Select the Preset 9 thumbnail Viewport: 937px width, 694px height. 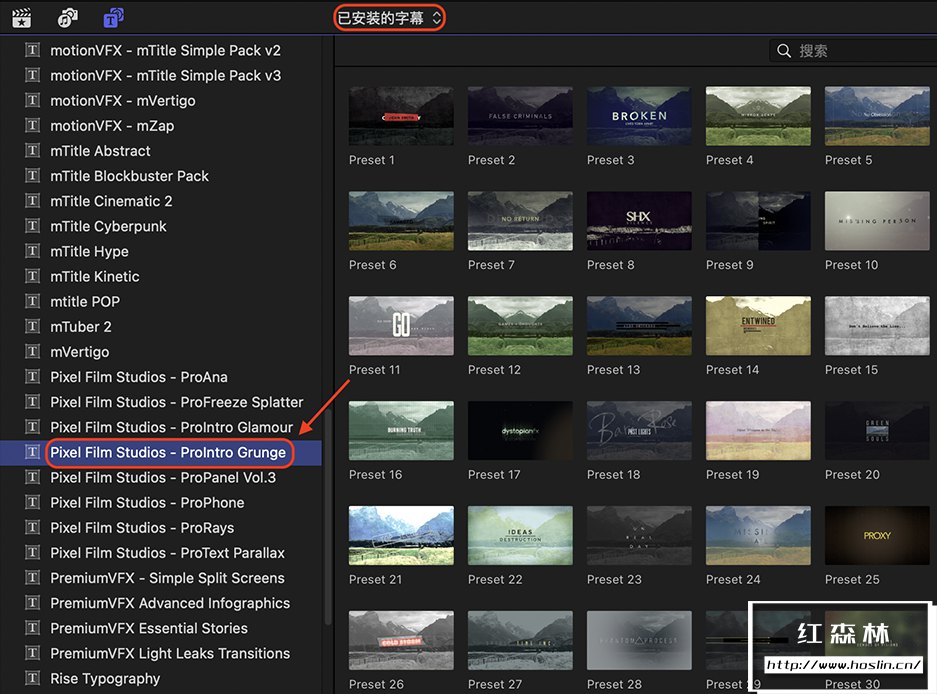[758, 221]
